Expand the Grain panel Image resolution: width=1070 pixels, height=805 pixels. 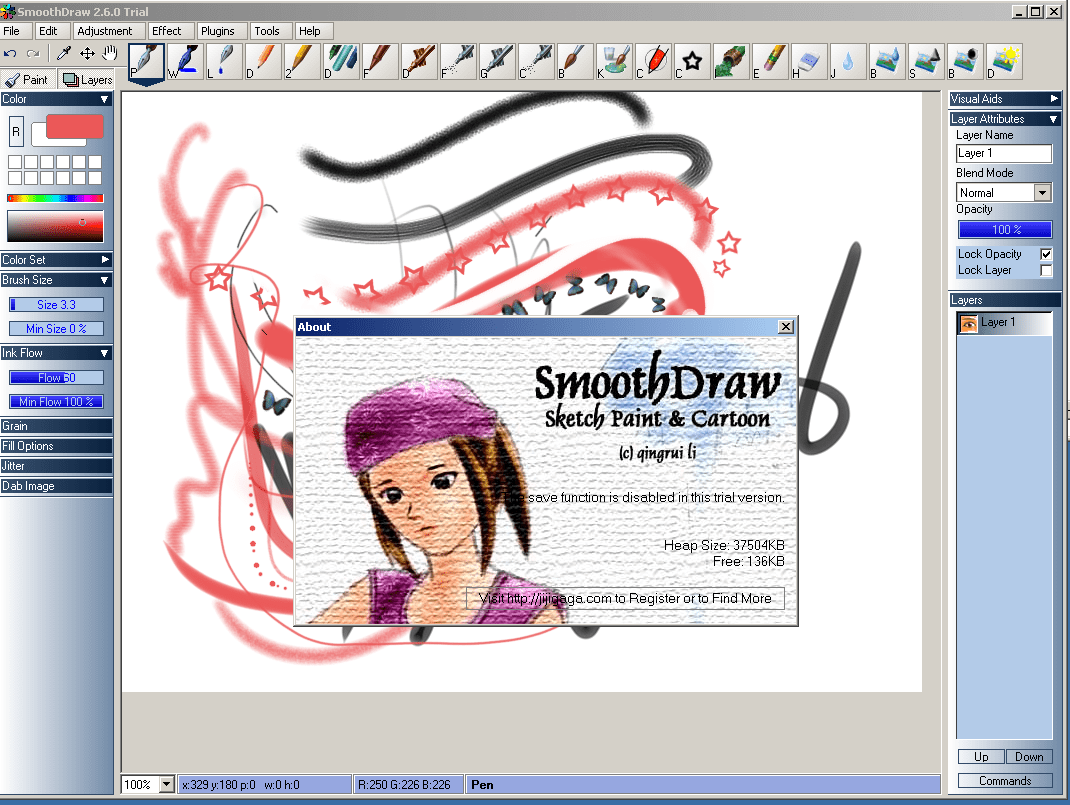[56, 426]
